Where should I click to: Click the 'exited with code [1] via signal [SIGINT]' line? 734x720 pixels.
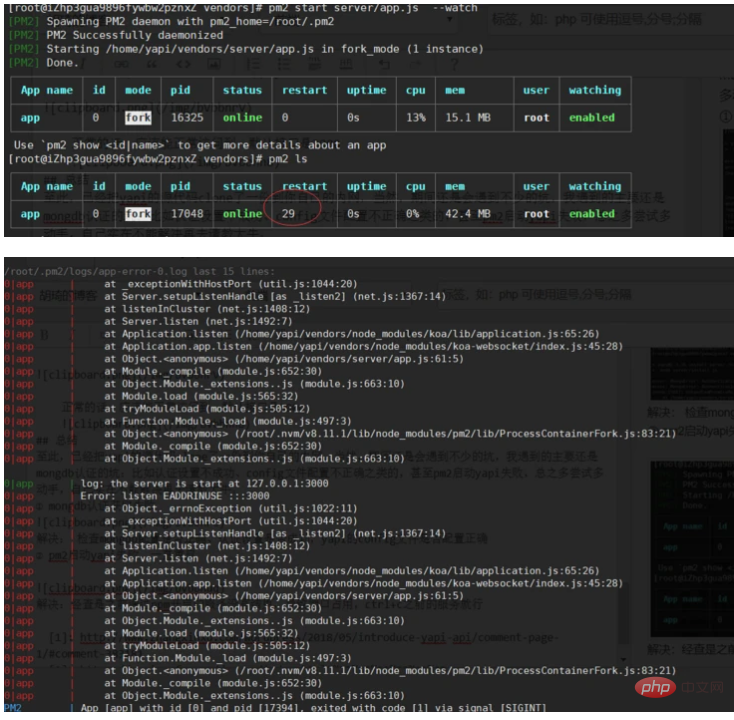(x=313, y=708)
